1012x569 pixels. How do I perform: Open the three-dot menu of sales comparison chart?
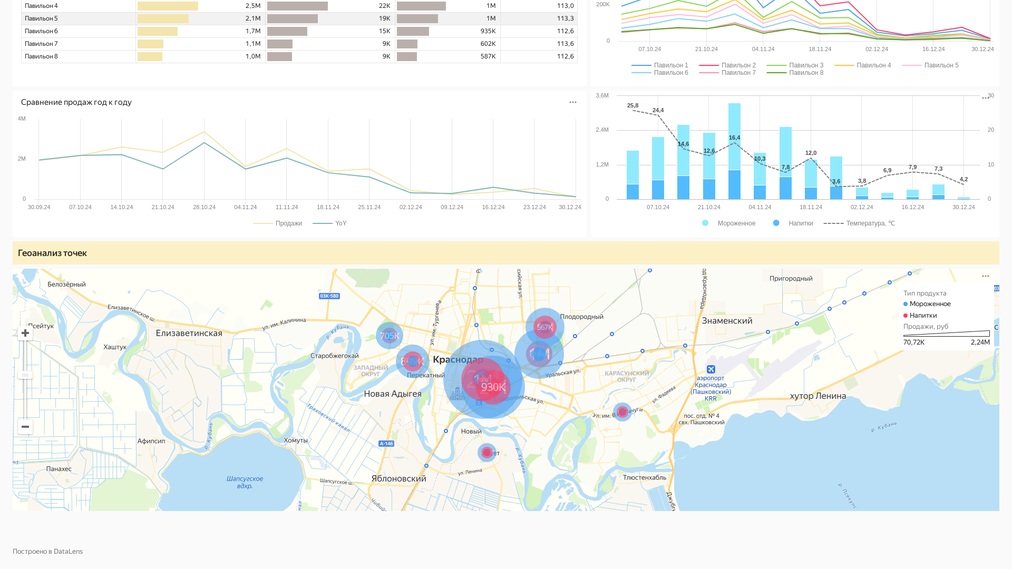(x=573, y=102)
